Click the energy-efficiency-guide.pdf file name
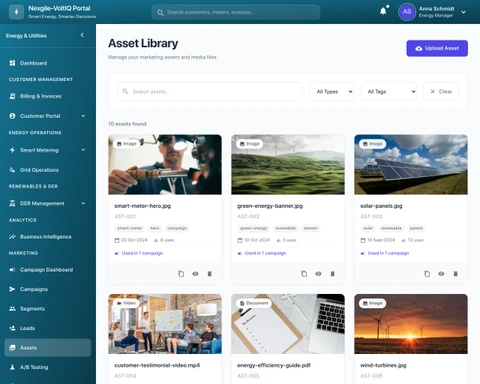The height and width of the screenshot is (384, 480). 274,365
